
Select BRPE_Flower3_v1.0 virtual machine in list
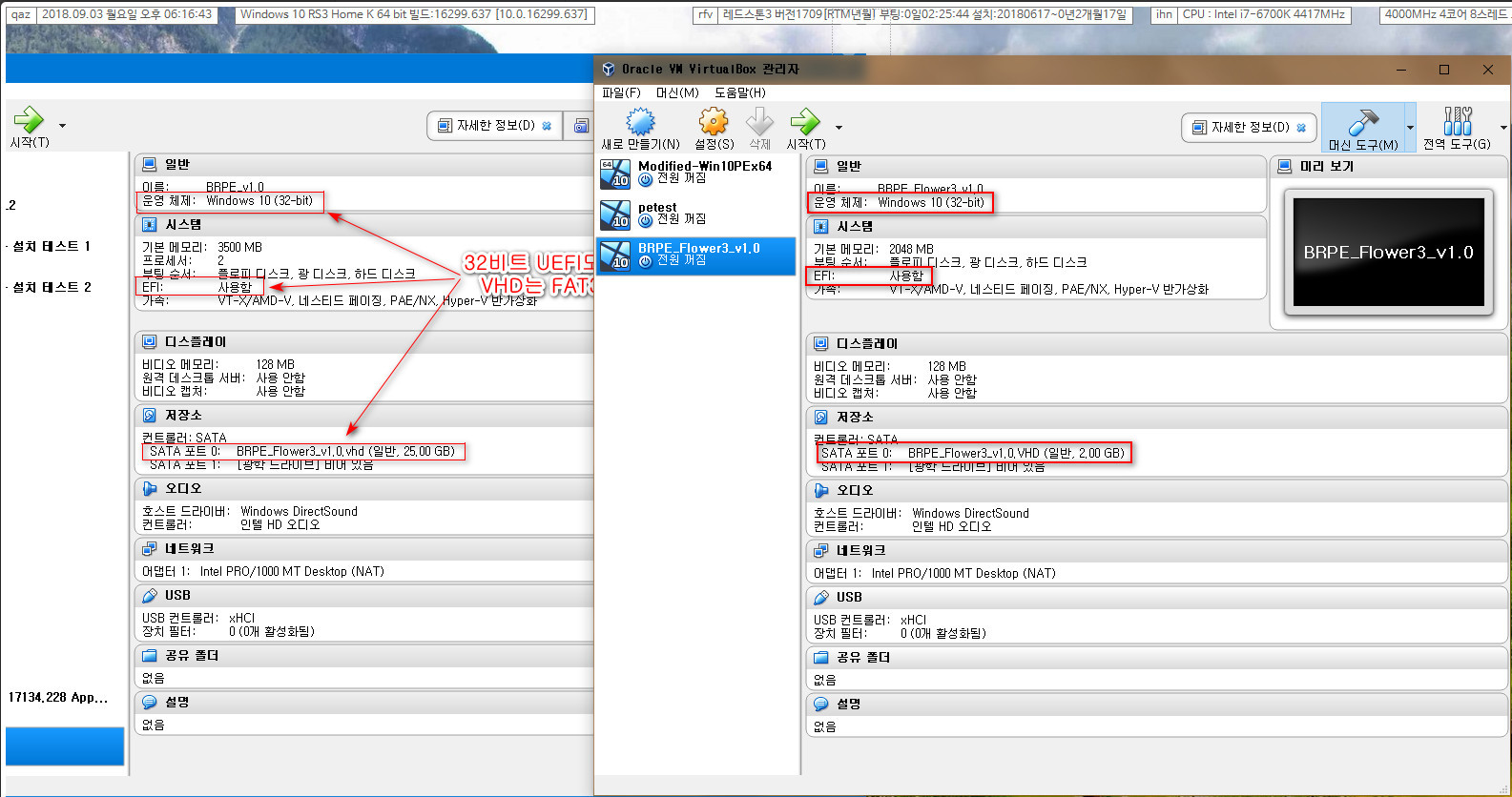[x=696, y=255]
